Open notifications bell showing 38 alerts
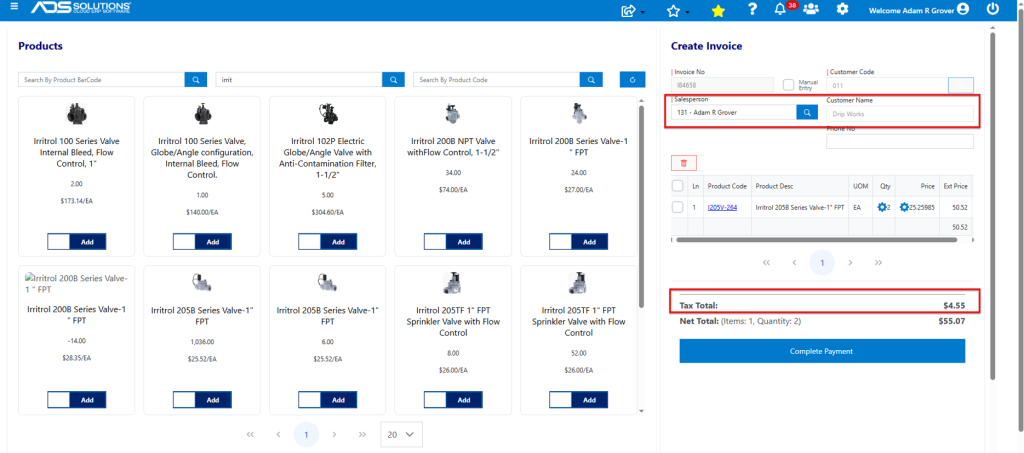 point(779,9)
